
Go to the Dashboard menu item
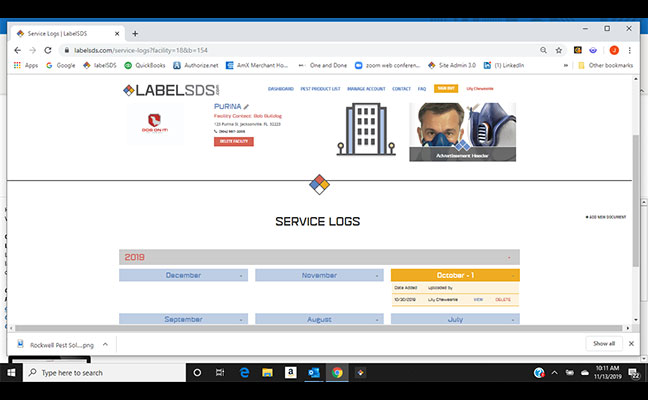tap(281, 89)
